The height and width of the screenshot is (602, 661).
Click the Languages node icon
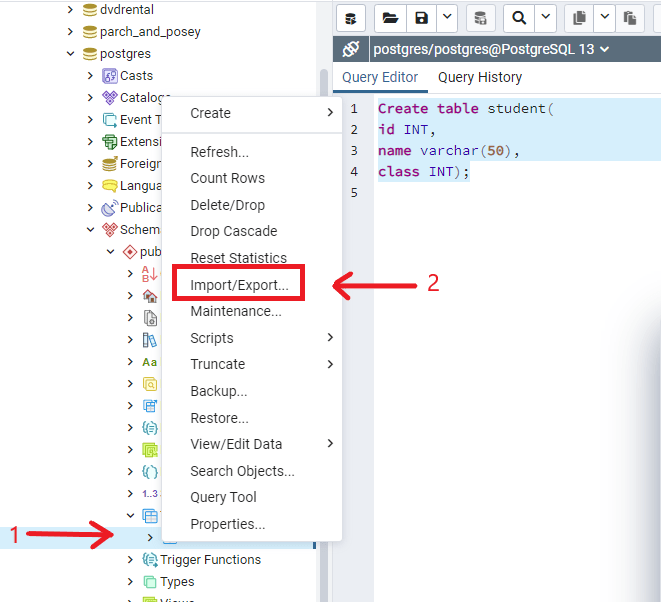(x=110, y=185)
